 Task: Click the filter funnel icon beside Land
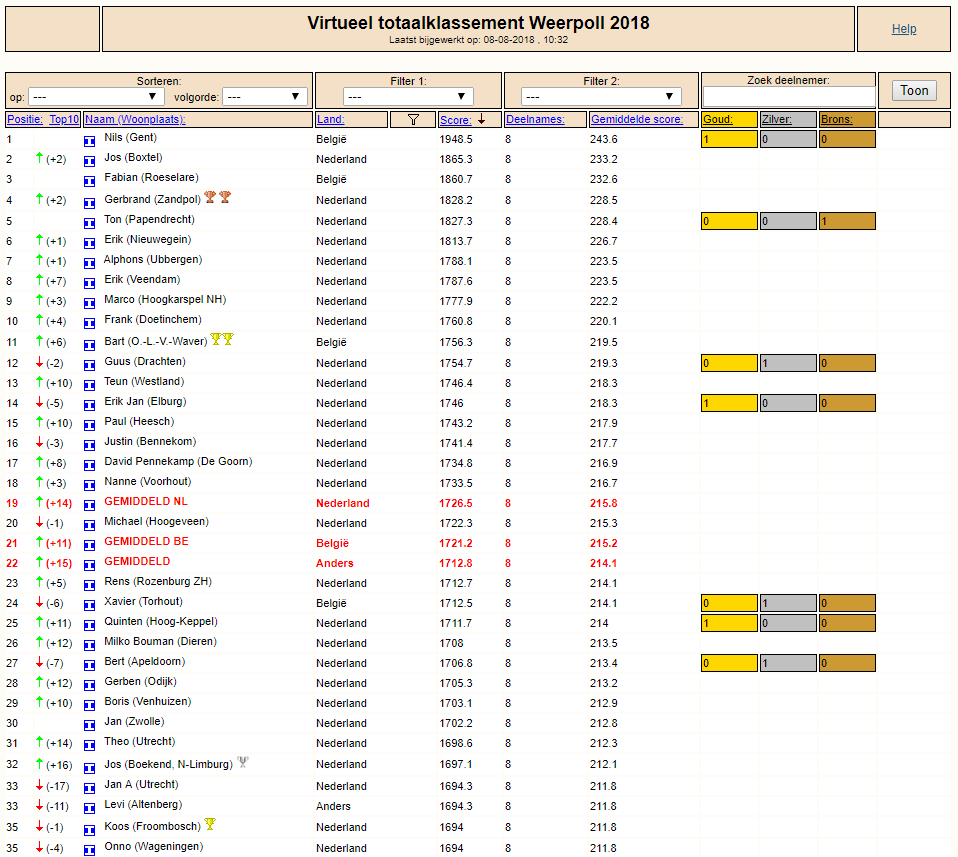413,120
